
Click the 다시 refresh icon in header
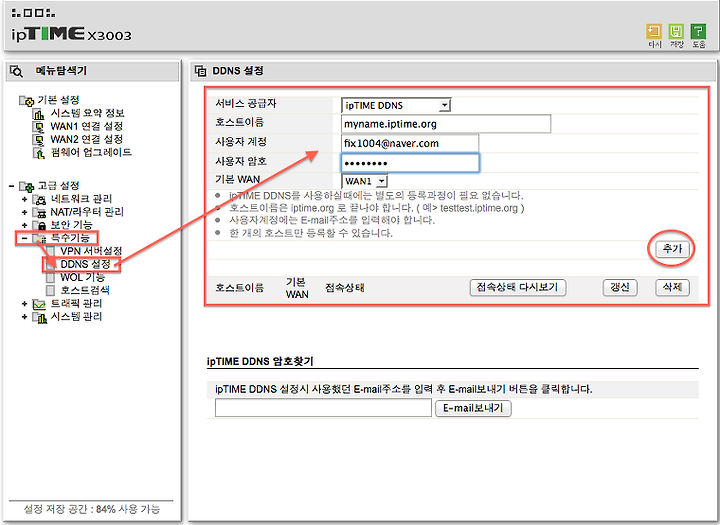point(654,32)
